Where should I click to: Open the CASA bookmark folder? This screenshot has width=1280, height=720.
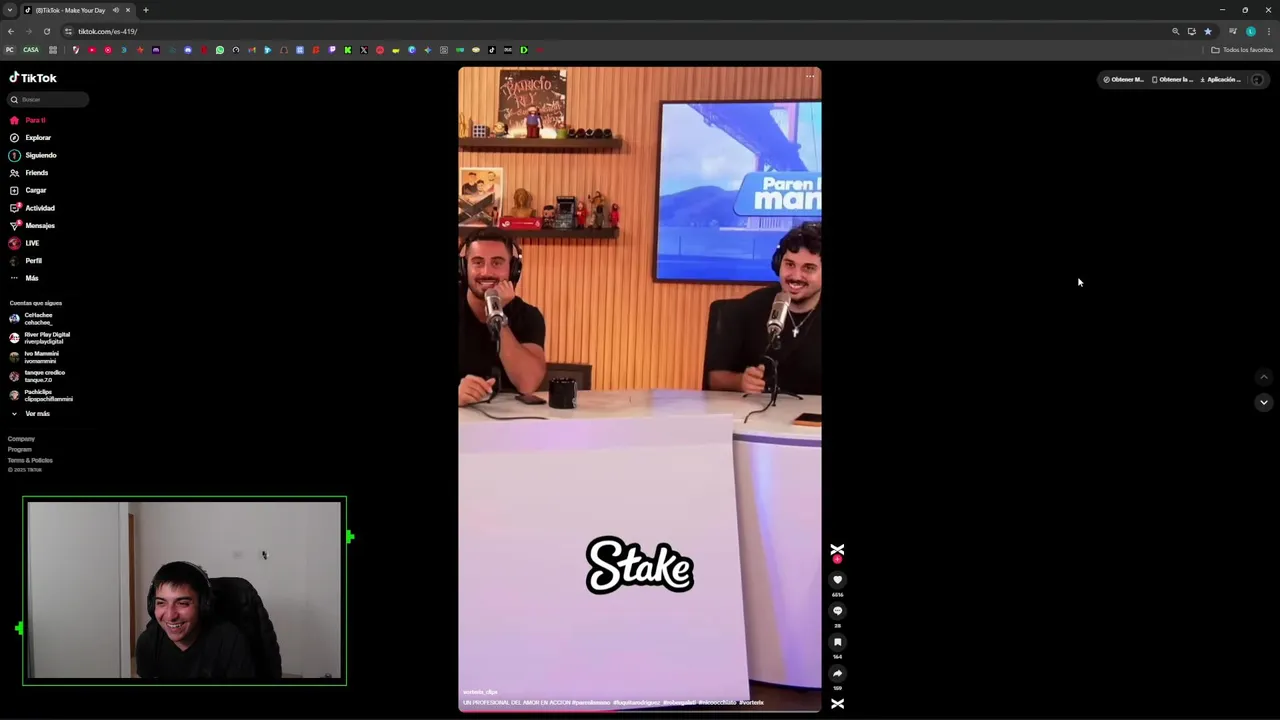(x=31, y=50)
